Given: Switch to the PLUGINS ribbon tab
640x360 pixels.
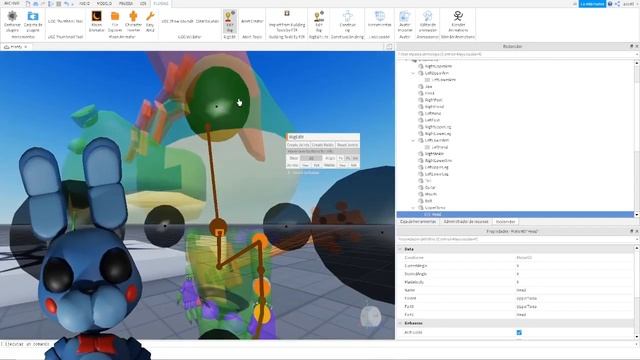Looking at the screenshot, I should point(161,3).
